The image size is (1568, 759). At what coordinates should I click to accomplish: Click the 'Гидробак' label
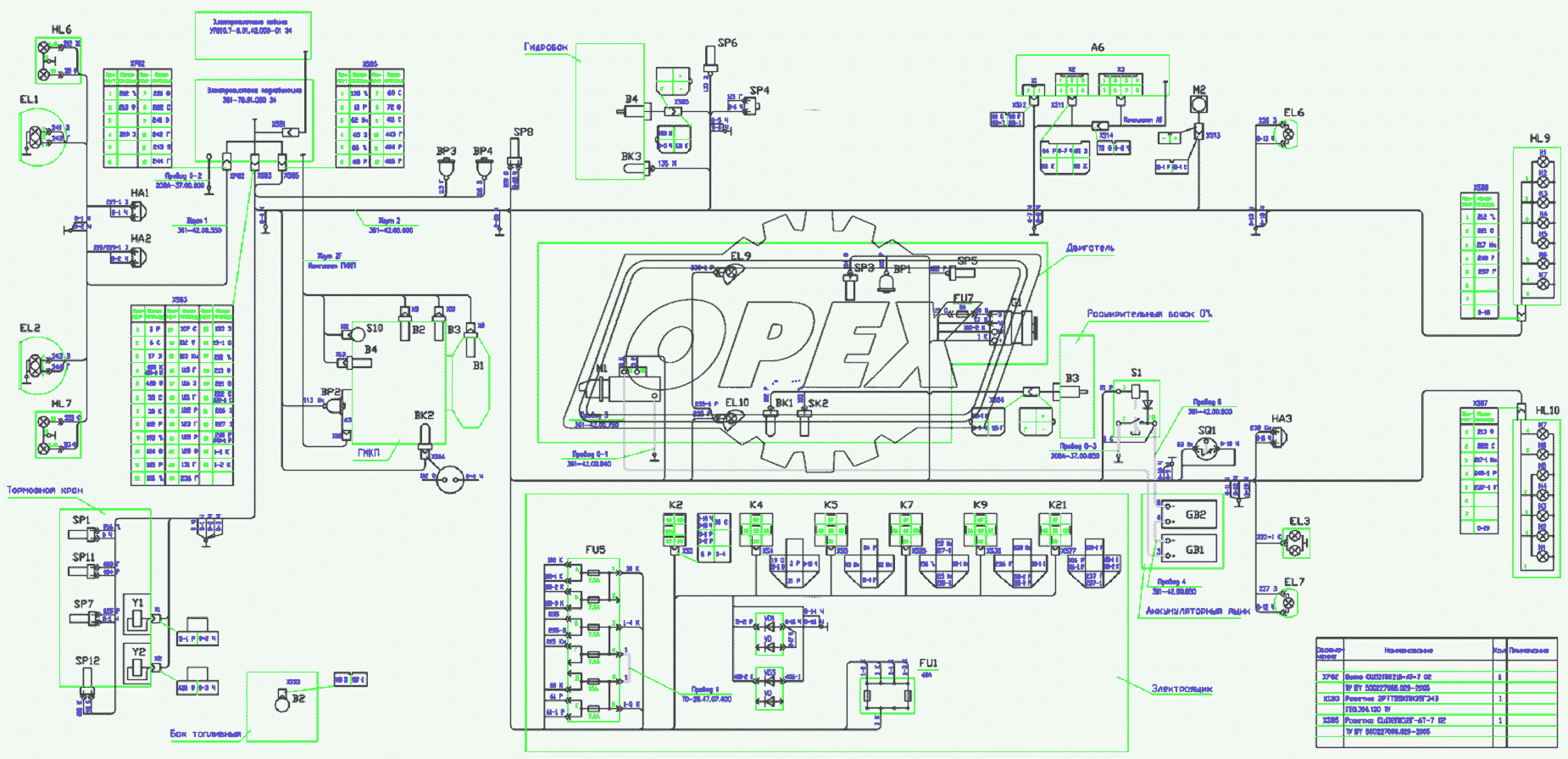coord(546,47)
